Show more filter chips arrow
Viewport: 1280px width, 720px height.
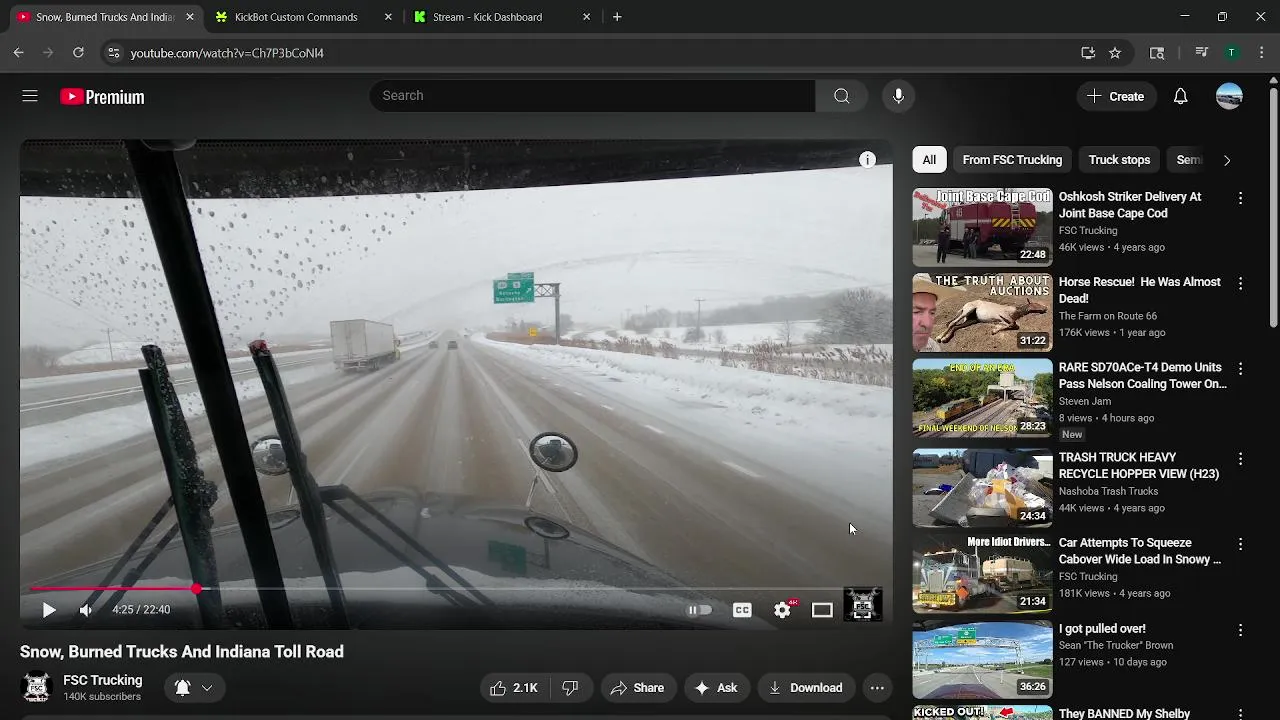point(1227,160)
